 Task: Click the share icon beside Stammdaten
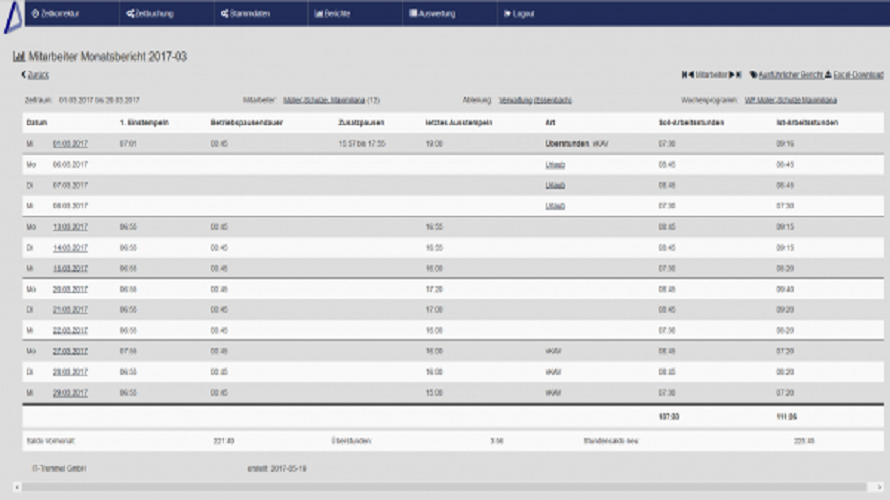click(225, 14)
